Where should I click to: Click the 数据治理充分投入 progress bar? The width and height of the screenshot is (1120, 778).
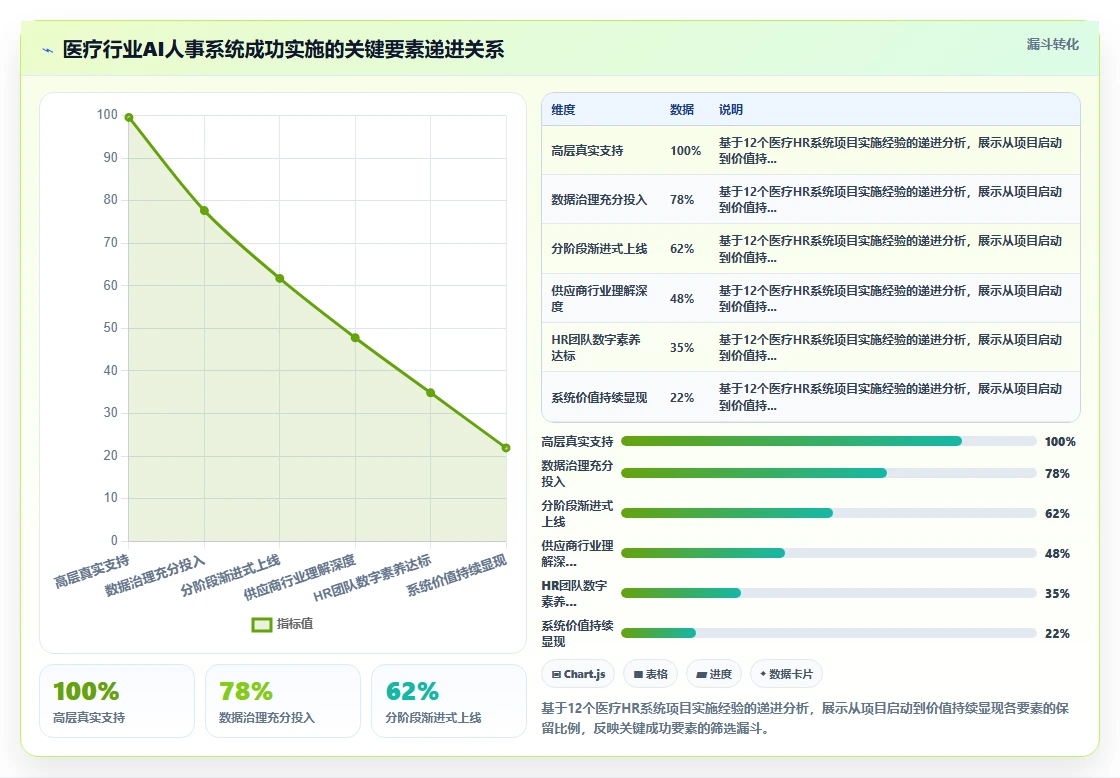pyautogui.click(x=829, y=473)
